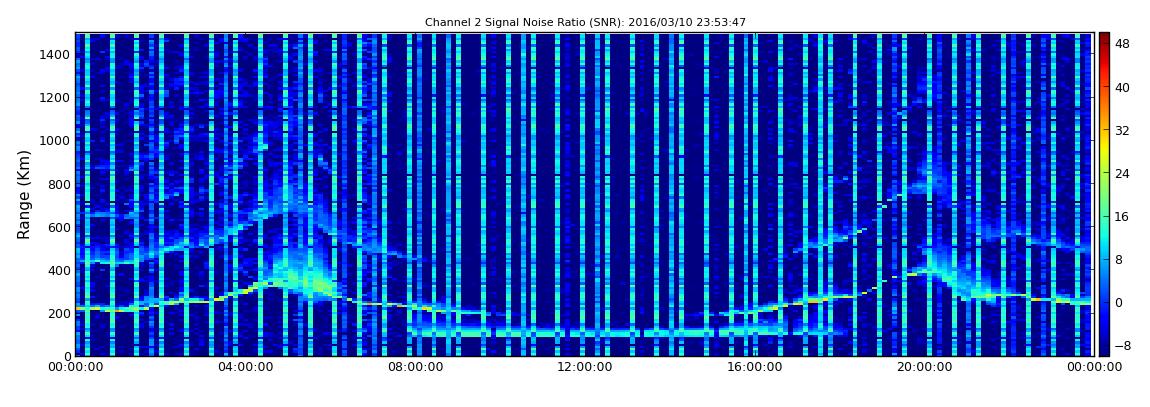Click the 04:00:00 time tick label
Screen dimensions: 1150x407
[x=245, y=367]
